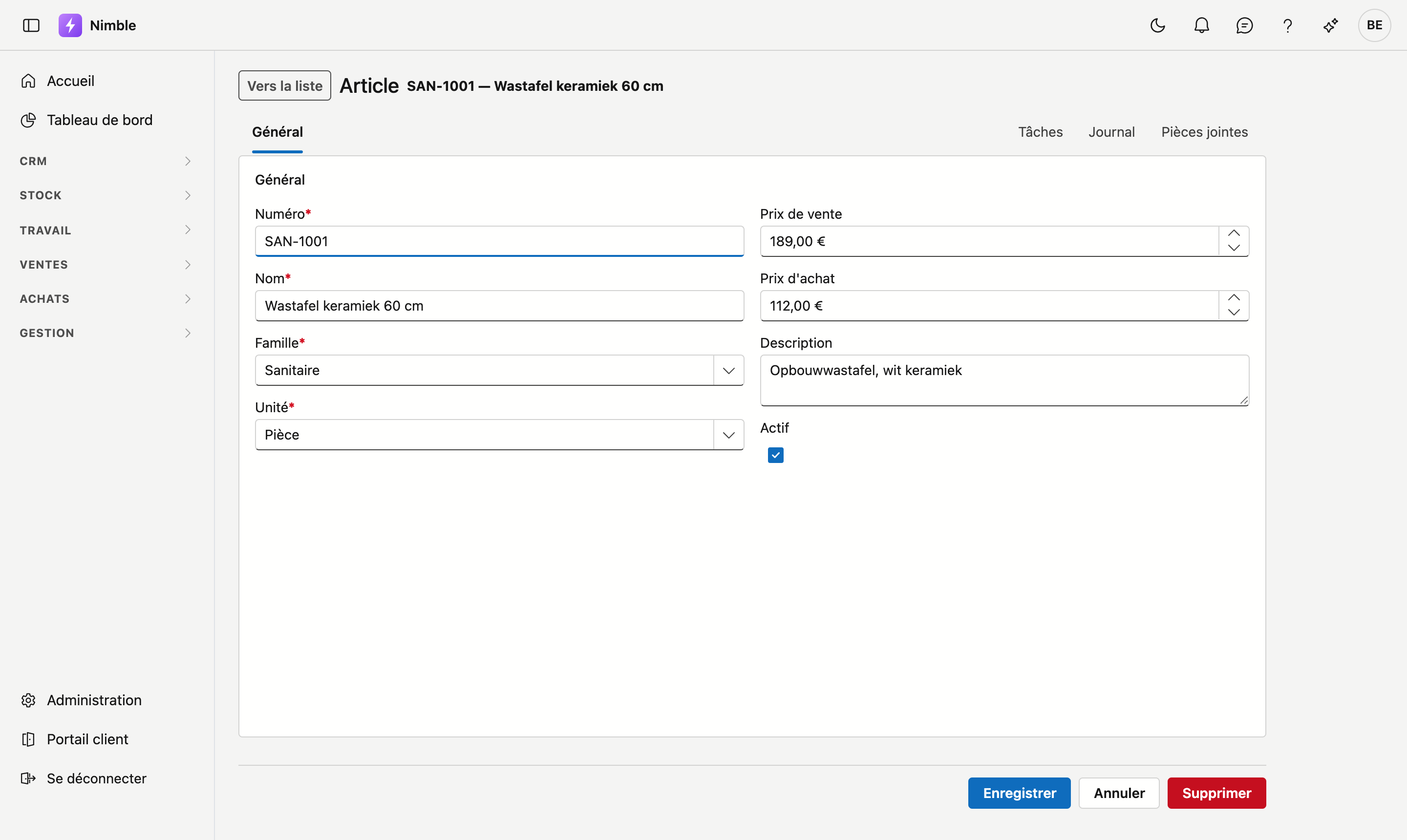The image size is (1407, 840).
Task: Click the Description resize handle
Action: pyautogui.click(x=1243, y=400)
